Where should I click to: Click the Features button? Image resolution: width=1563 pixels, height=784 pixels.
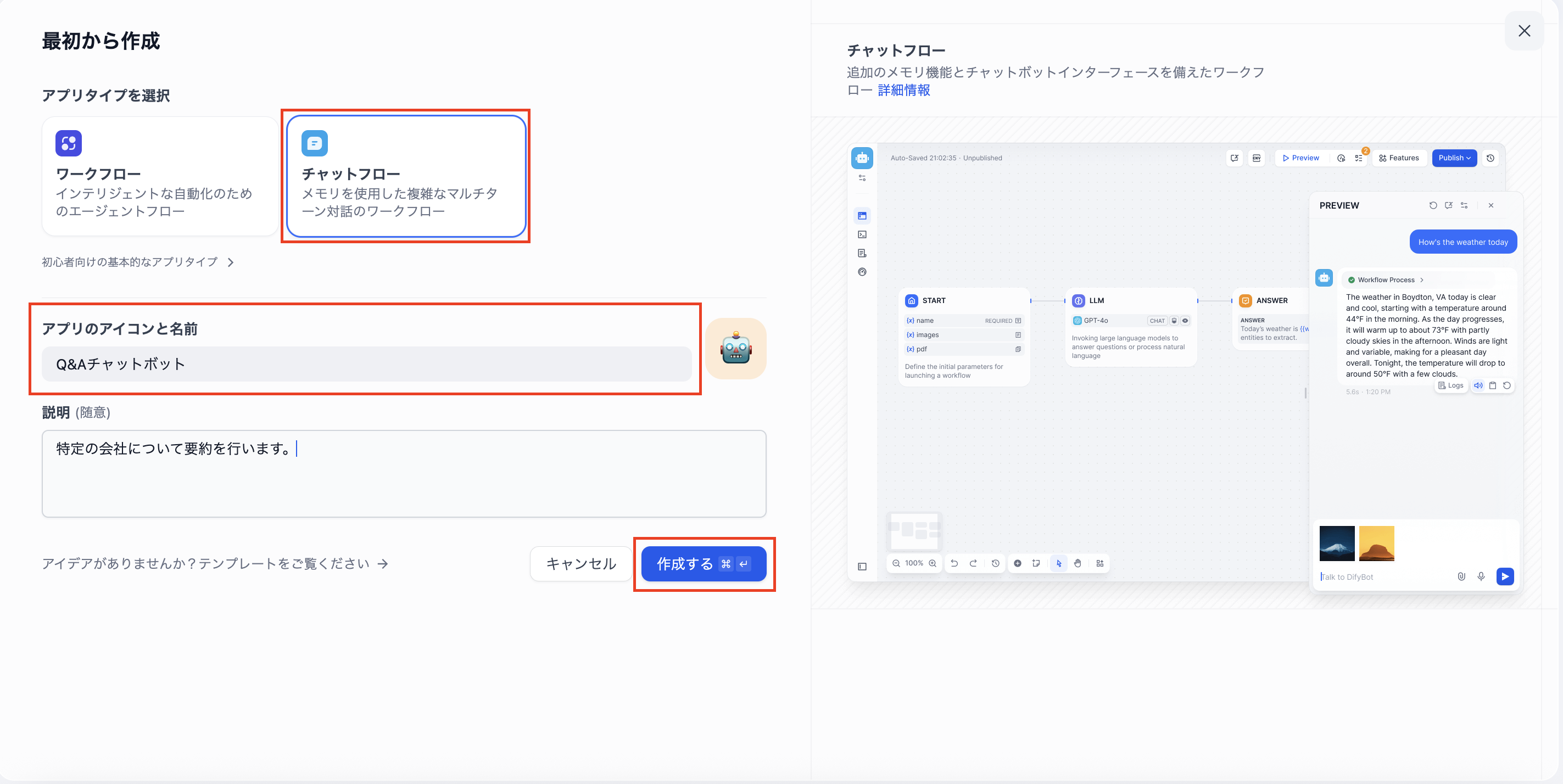click(x=1399, y=158)
